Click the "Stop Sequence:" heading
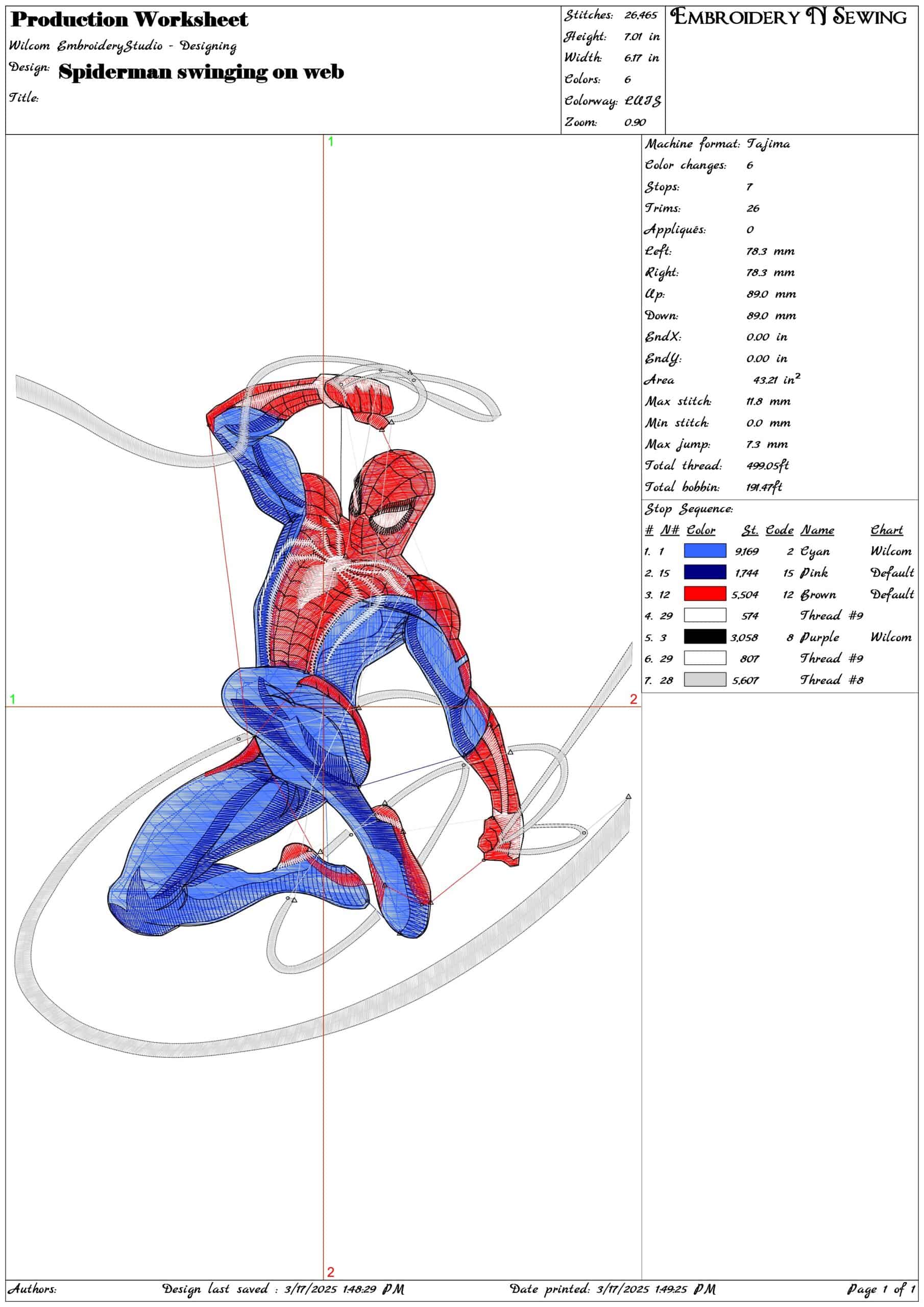This screenshot has width=924, height=1307. tap(689, 509)
